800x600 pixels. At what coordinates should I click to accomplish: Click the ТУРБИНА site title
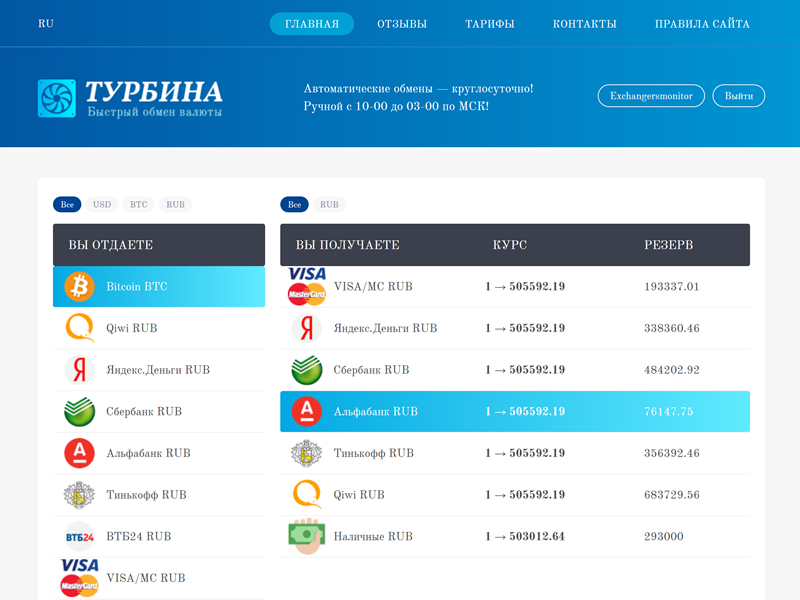click(154, 92)
